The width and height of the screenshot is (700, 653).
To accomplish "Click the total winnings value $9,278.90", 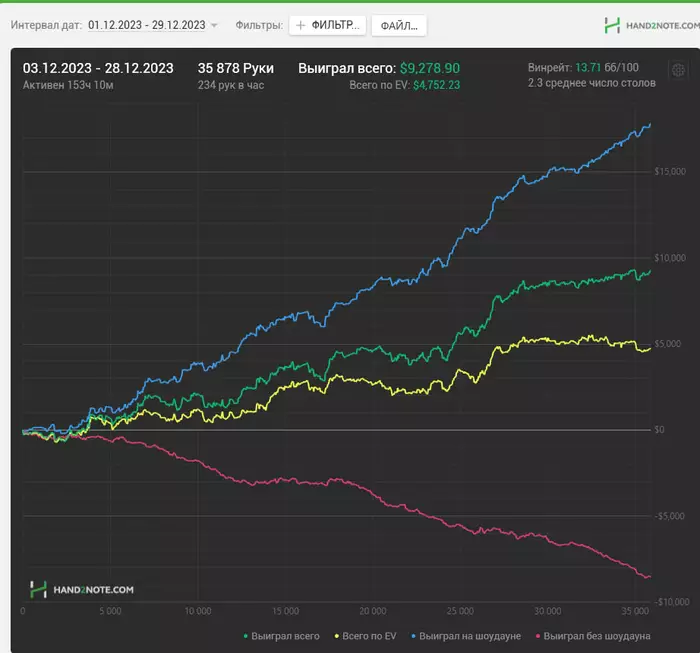I will coord(429,68).
